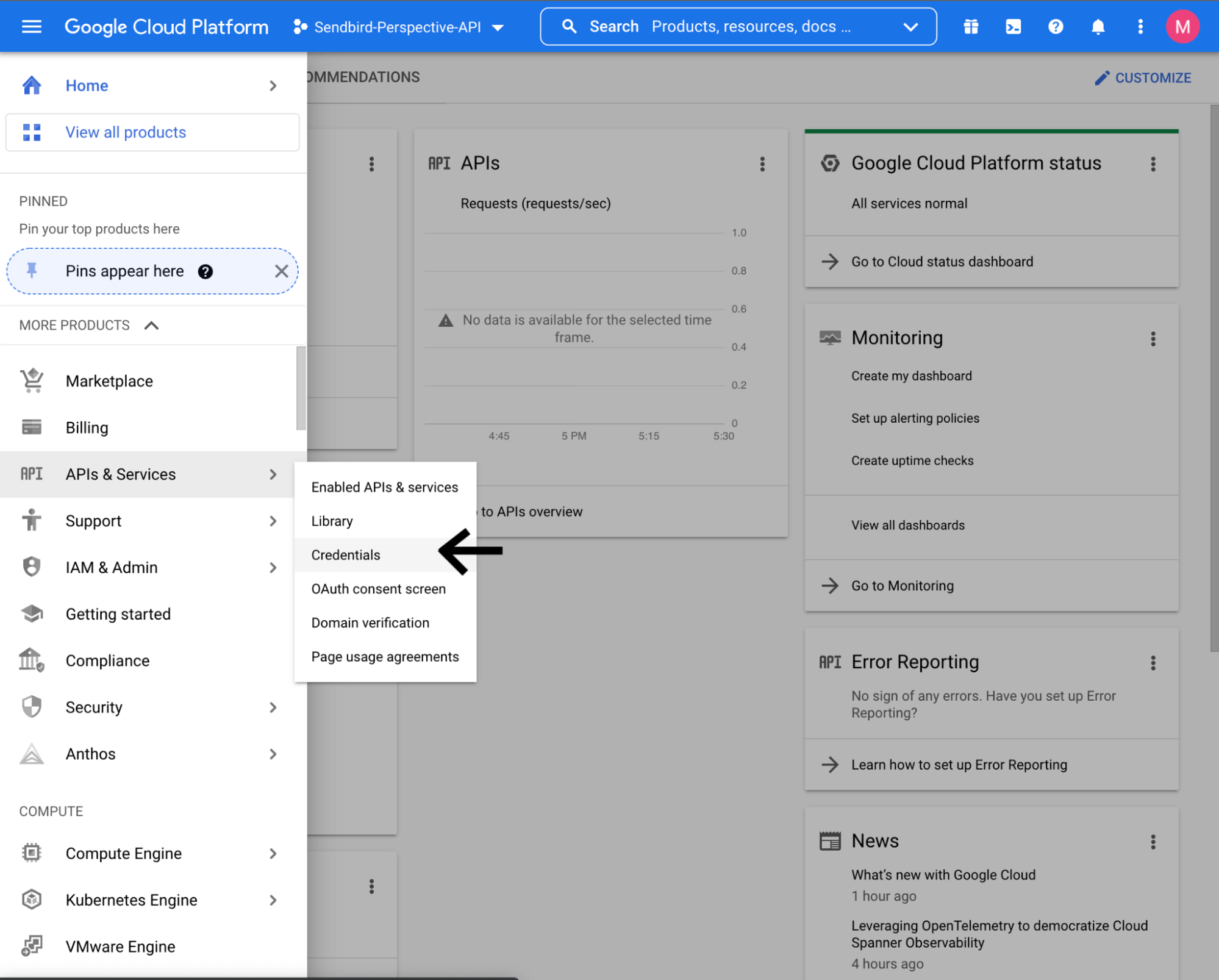1219x980 pixels.
Task: Expand the Home submenu chevron
Action: point(273,85)
